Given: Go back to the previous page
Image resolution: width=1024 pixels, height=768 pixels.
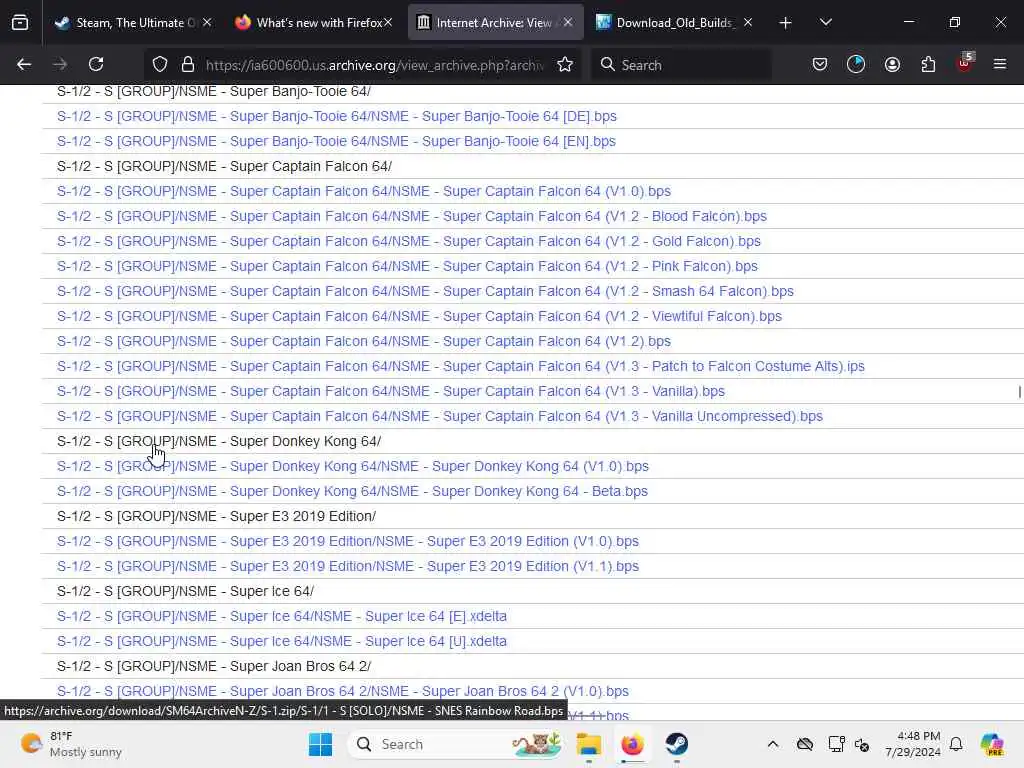Looking at the screenshot, I should pos(24,65).
